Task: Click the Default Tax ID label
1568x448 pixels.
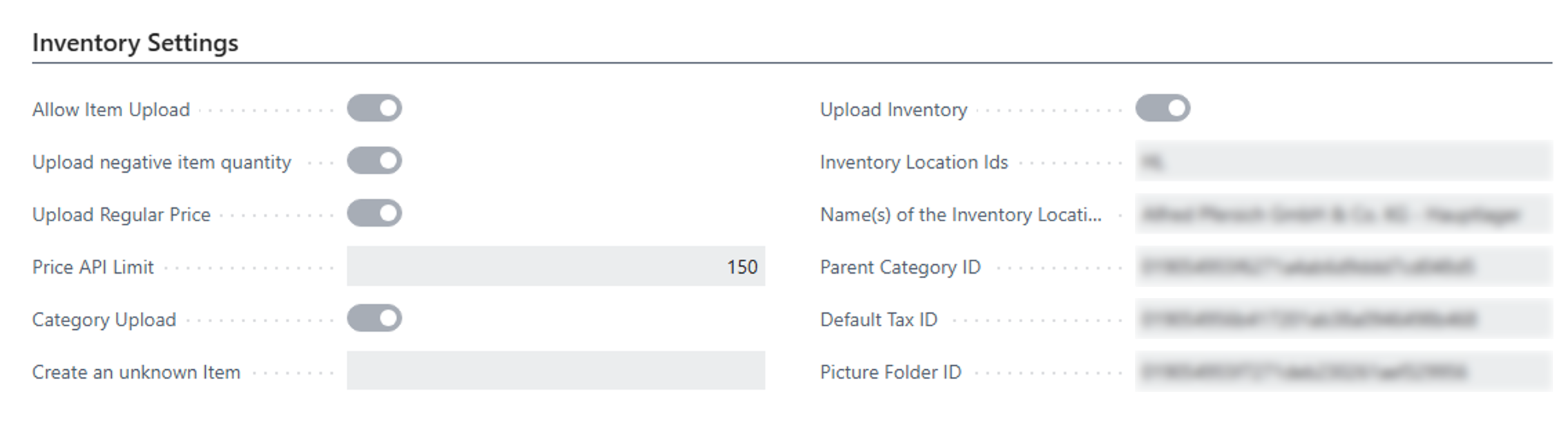Action: point(879,320)
